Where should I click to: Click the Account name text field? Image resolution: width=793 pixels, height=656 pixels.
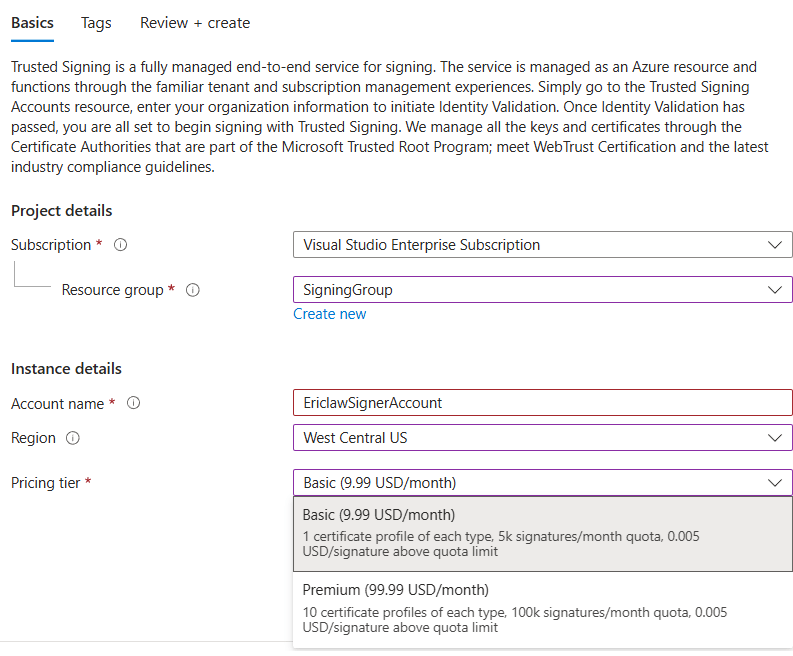click(543, 403)
